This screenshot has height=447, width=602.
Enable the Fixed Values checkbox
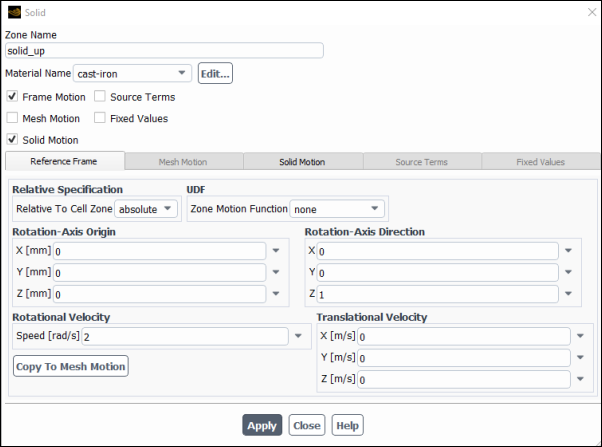tap(100, 118)
